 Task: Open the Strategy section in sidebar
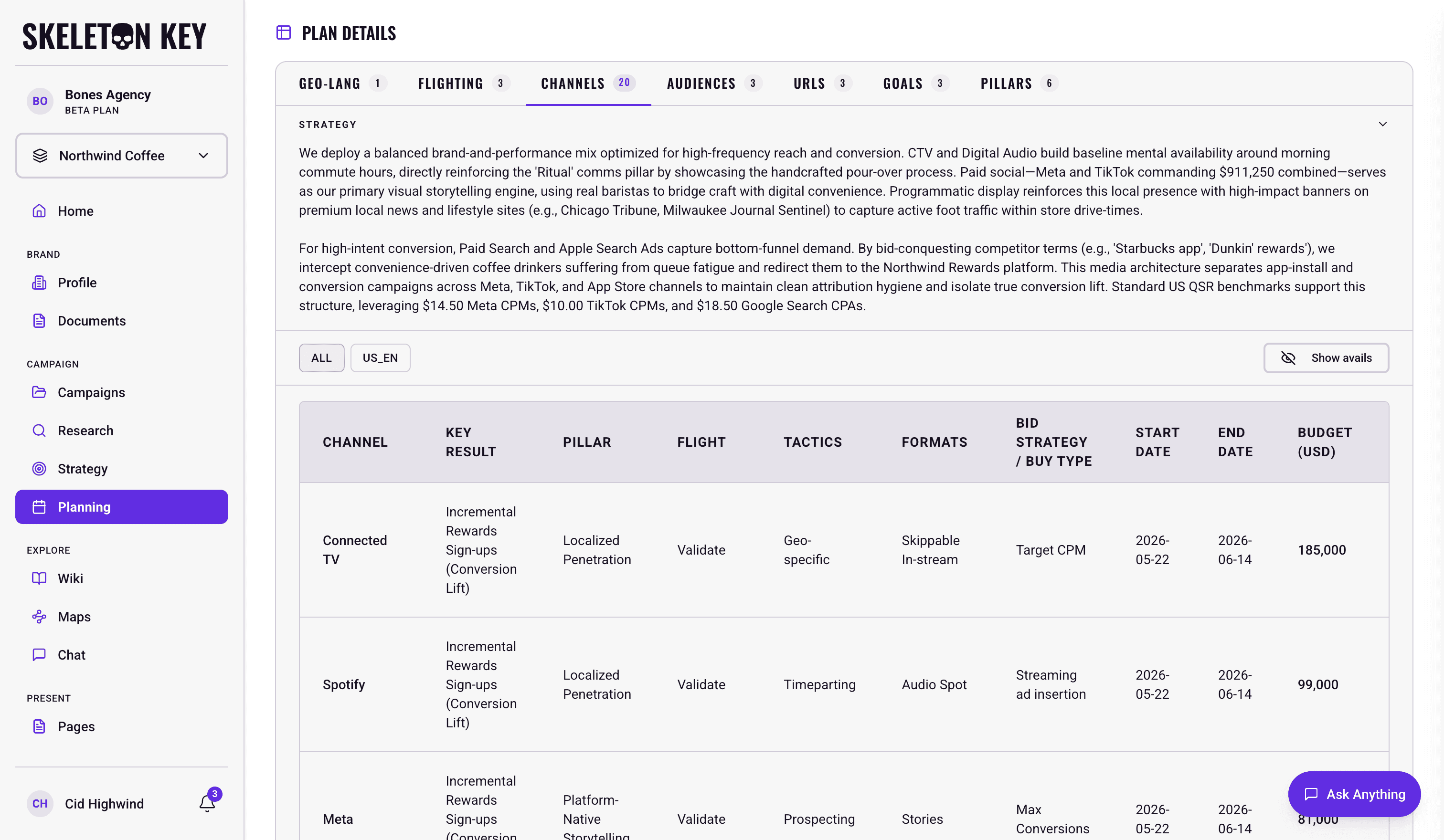pos(121,469)
